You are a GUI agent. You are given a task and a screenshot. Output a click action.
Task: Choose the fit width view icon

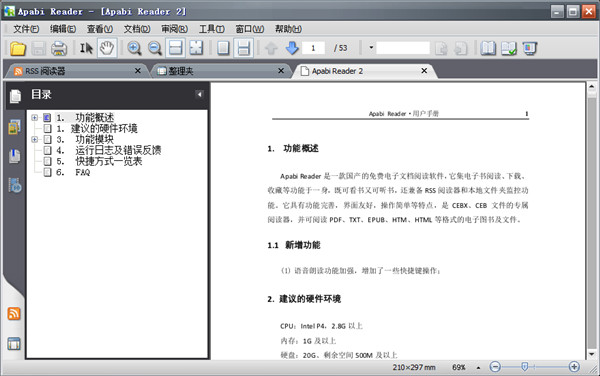tap(175, 48)
